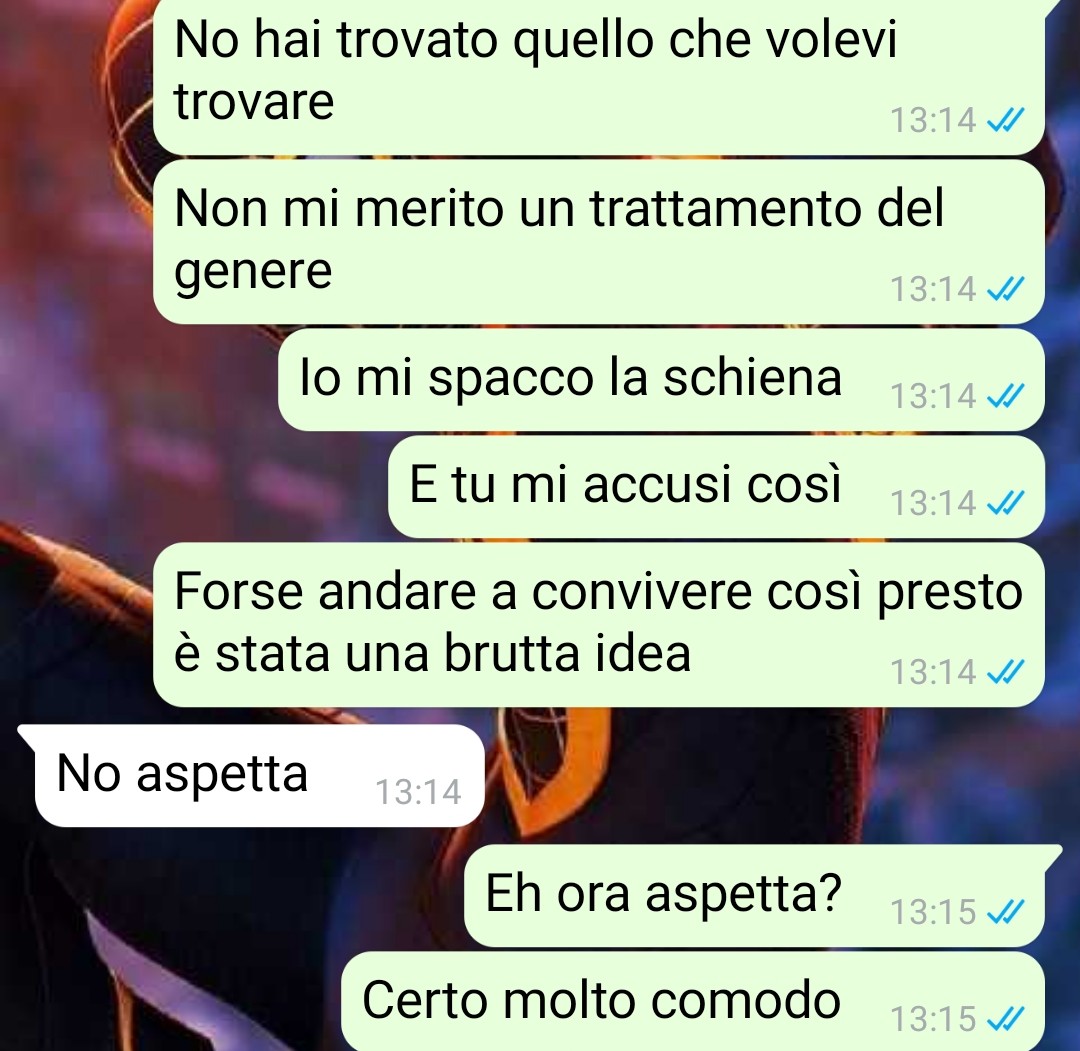Viewport: 1080px width, 1051px height.
Task: Tap the 'E tu mi accusi così' message bubble
Action: pyautogui.click(x=716, y=486)
